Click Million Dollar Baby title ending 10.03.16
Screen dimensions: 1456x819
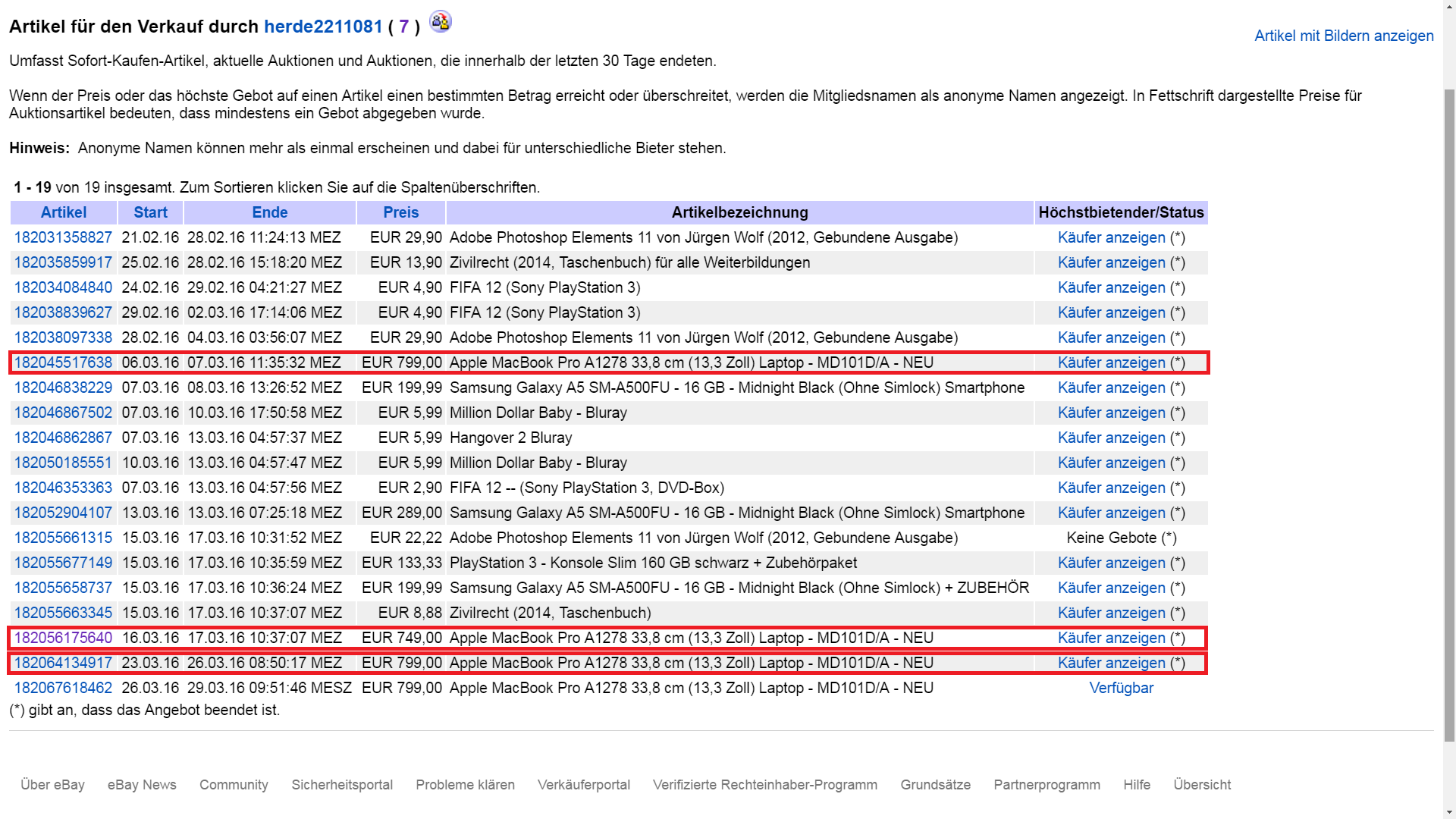click(x=538, y=413)
